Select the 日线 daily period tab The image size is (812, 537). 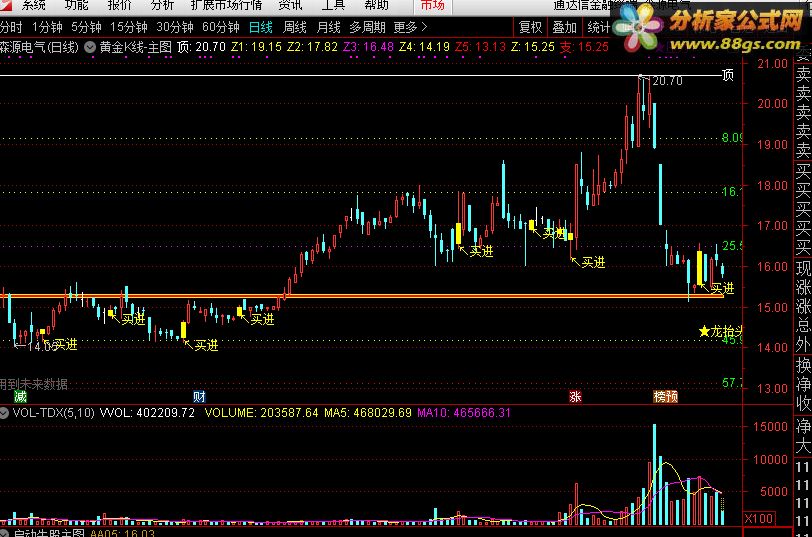pyautogui.click(x=260, y=27)
